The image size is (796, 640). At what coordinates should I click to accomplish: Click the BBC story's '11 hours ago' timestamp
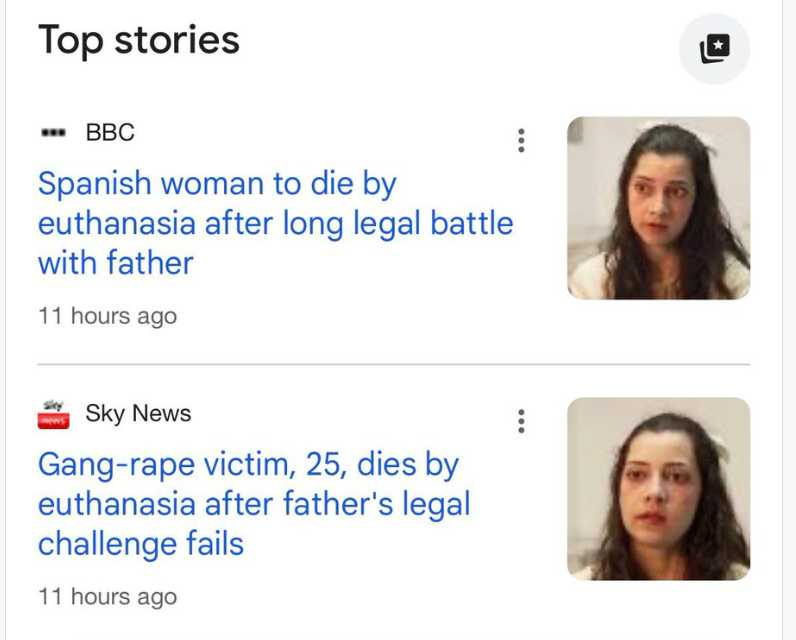click(x=107, y=316)
